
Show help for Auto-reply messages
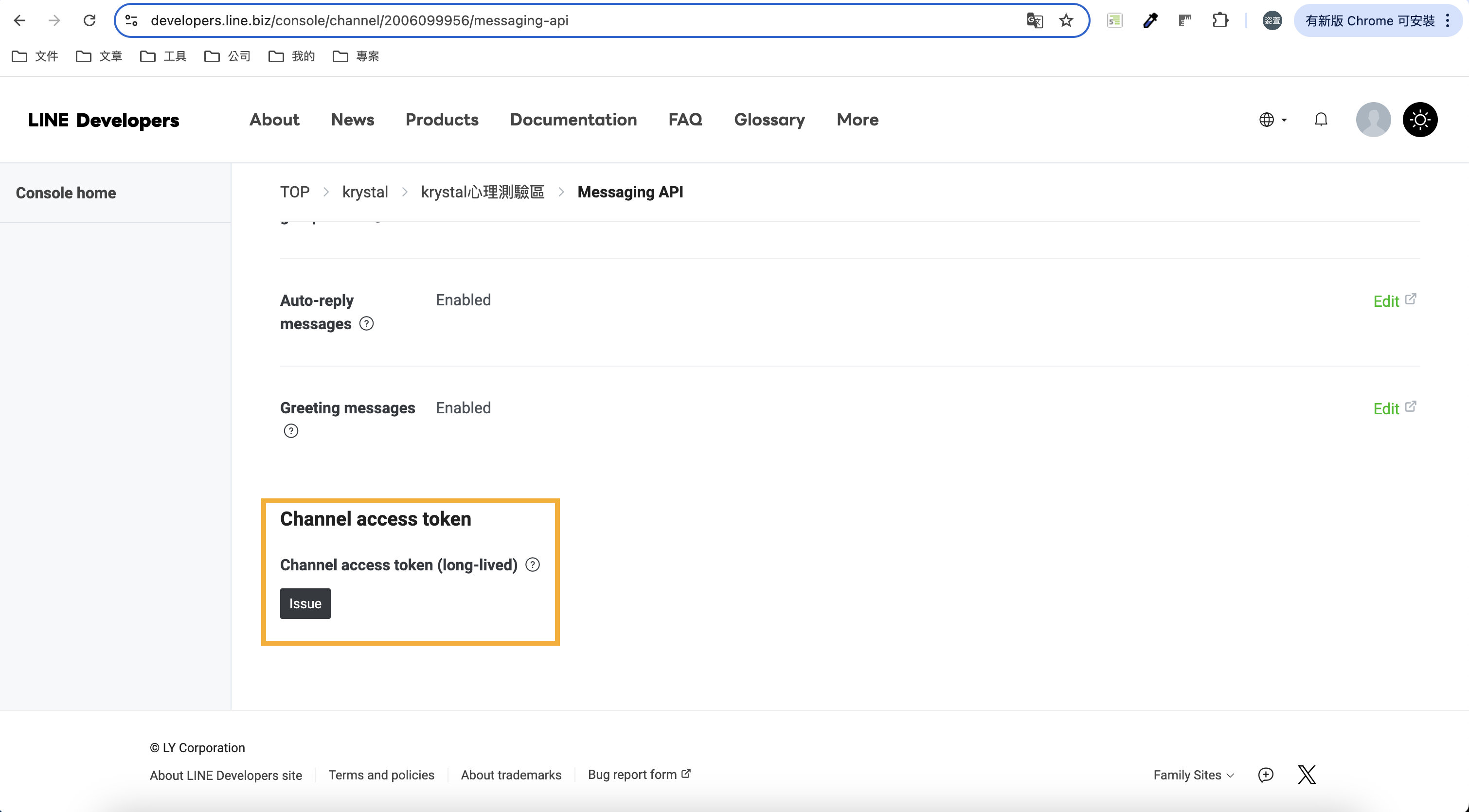pyautogui.click(x=366, y=324)
